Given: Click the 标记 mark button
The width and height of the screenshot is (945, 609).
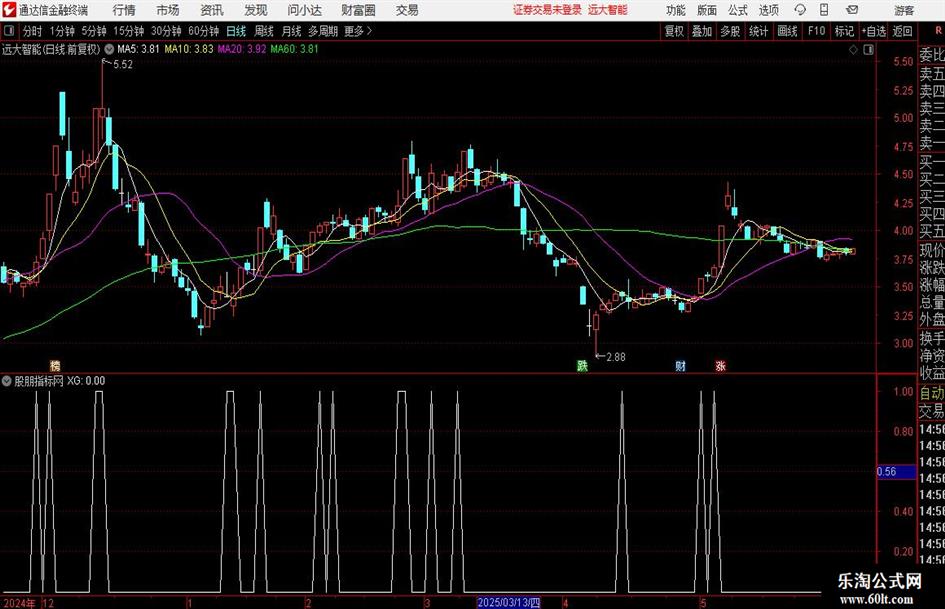Looking at the screenshot, I should (844, 31).
